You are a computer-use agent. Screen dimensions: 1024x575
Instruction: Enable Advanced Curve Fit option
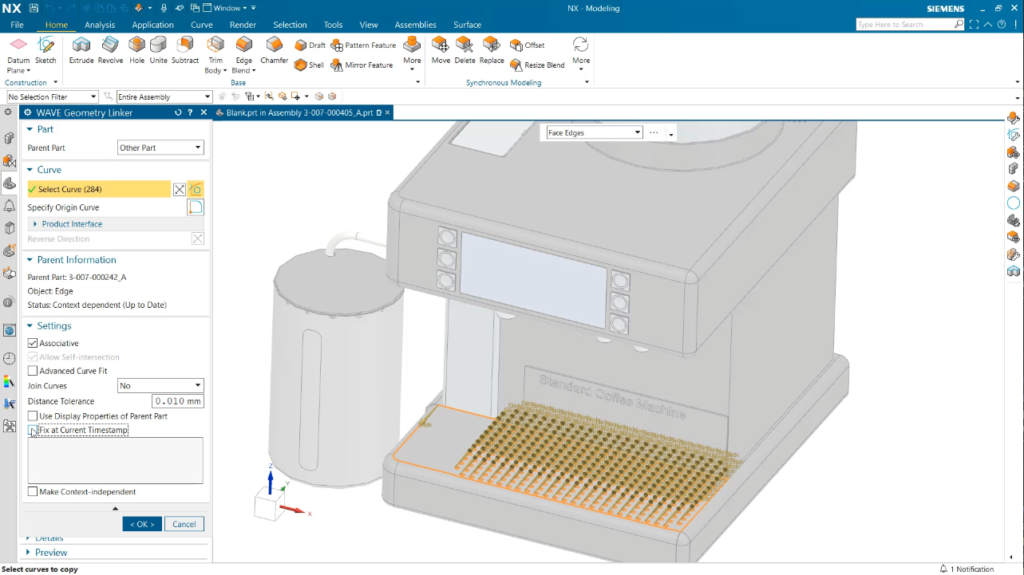pos(33,370)
